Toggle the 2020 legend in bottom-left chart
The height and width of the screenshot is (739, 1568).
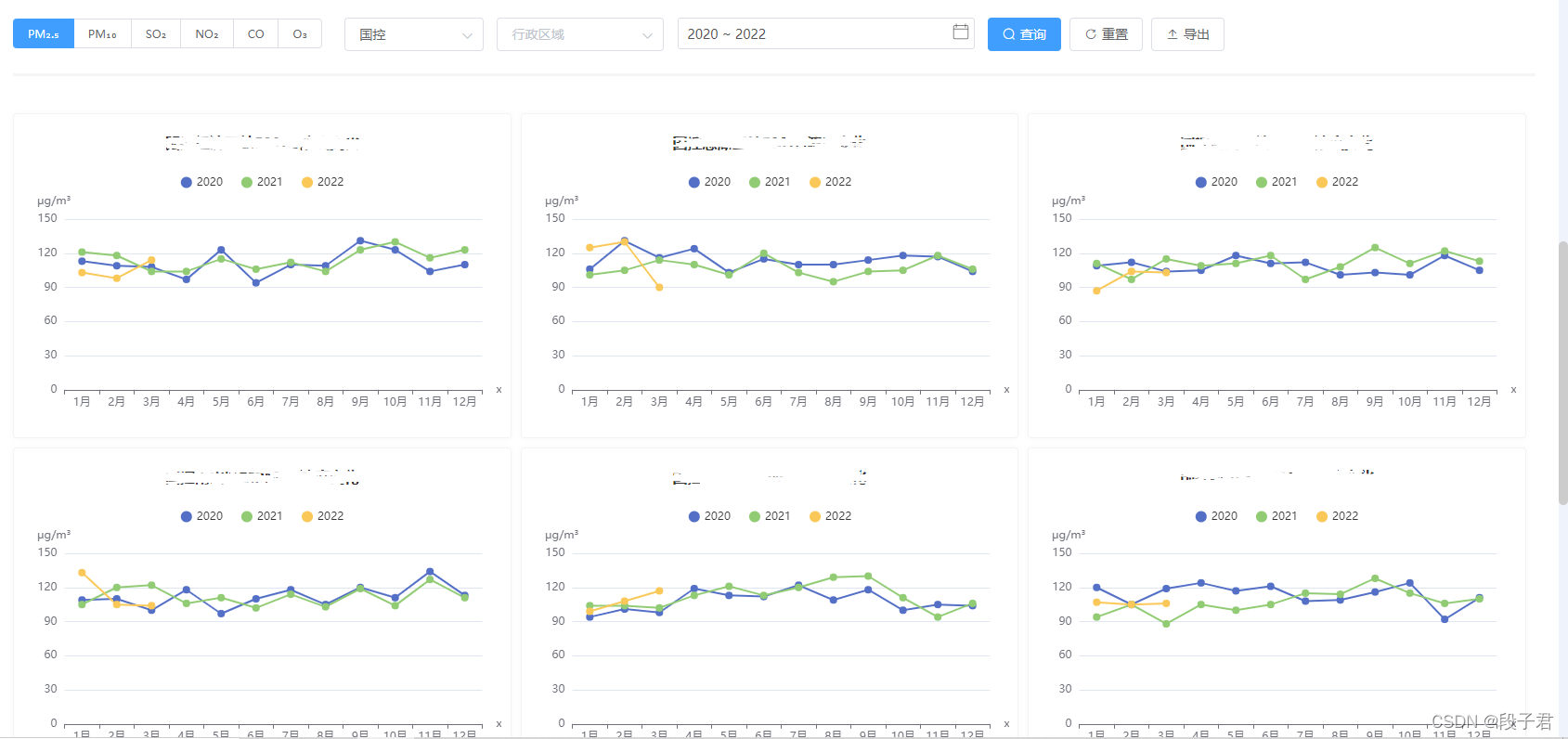coord(202,516)
